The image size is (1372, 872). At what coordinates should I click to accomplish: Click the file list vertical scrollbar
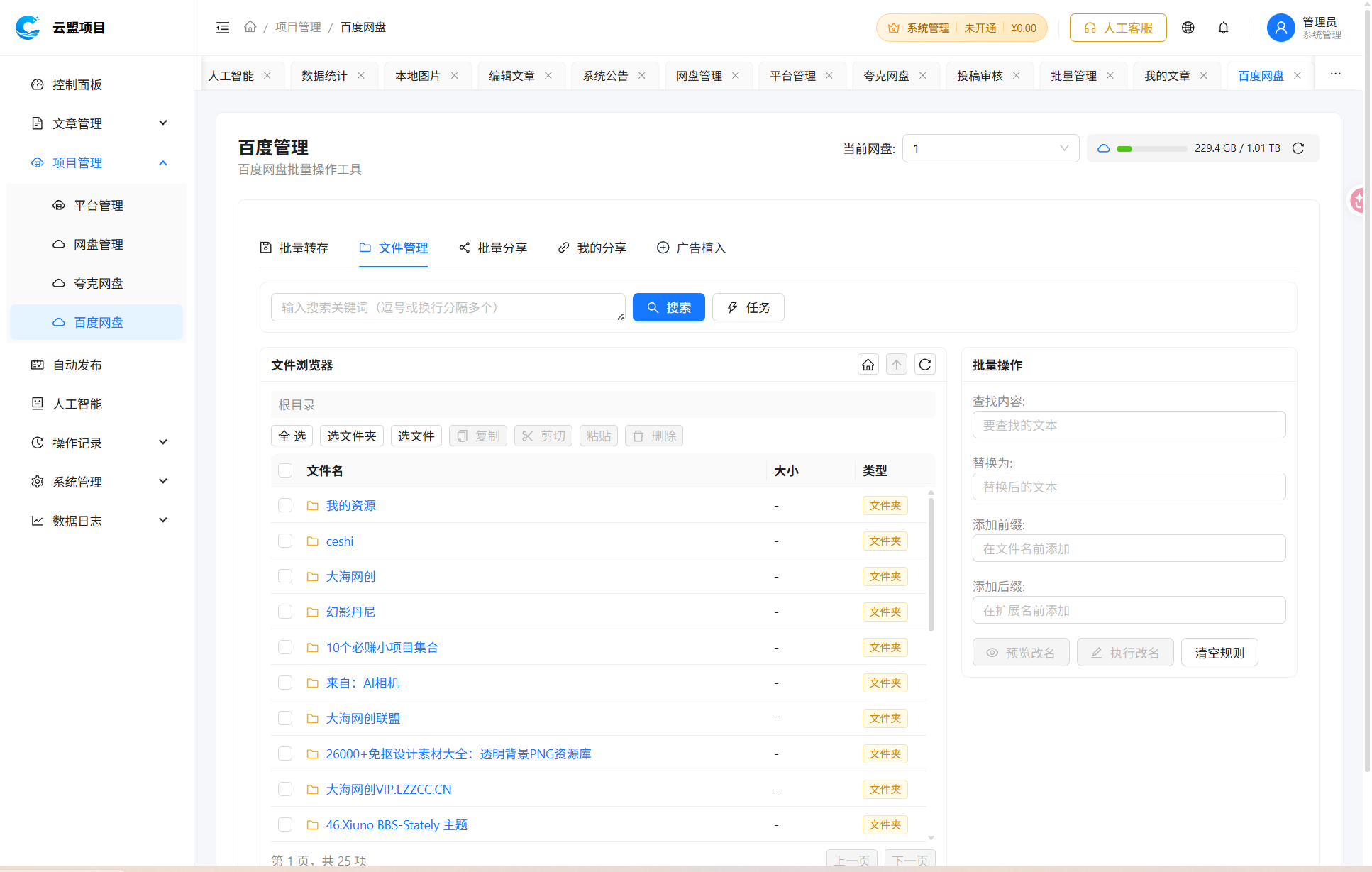[x=931, y=565]
